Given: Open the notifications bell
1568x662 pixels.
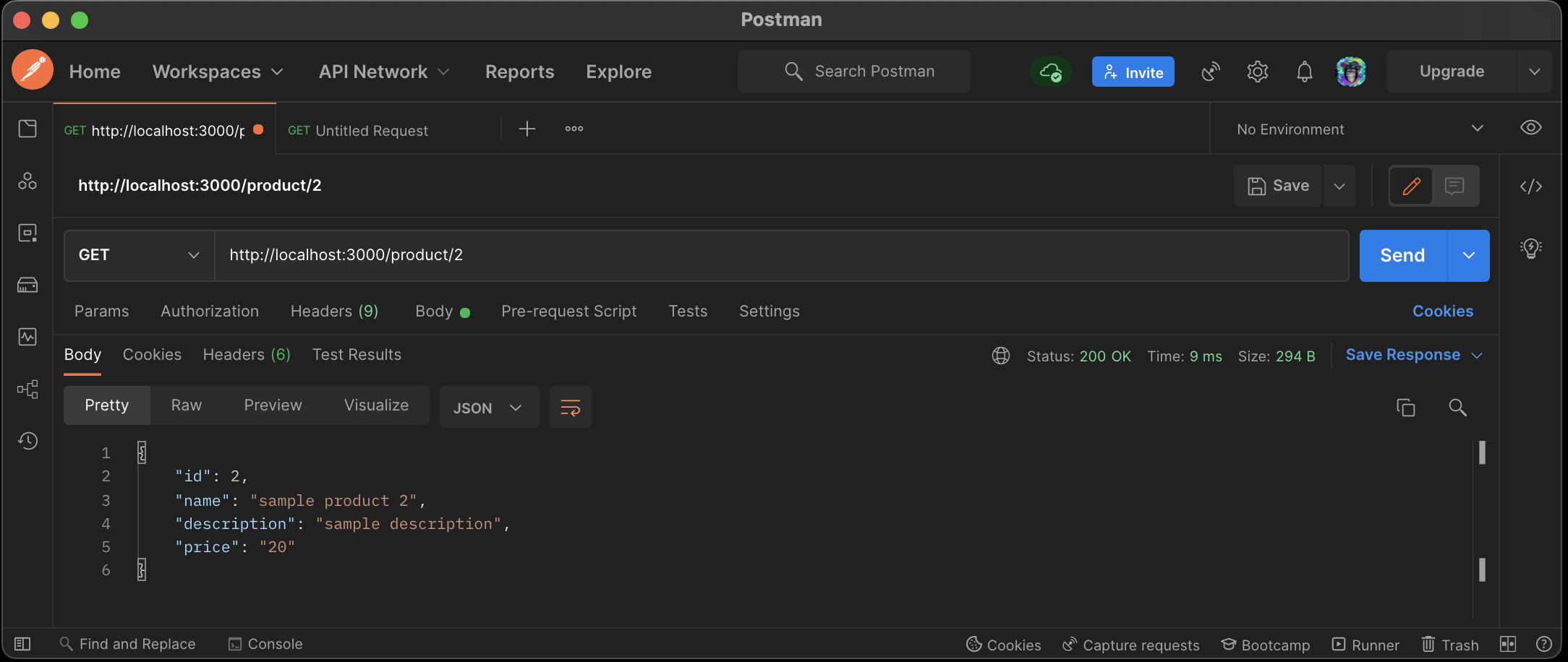Looking at the screenshot, I should click(1304, 71).
